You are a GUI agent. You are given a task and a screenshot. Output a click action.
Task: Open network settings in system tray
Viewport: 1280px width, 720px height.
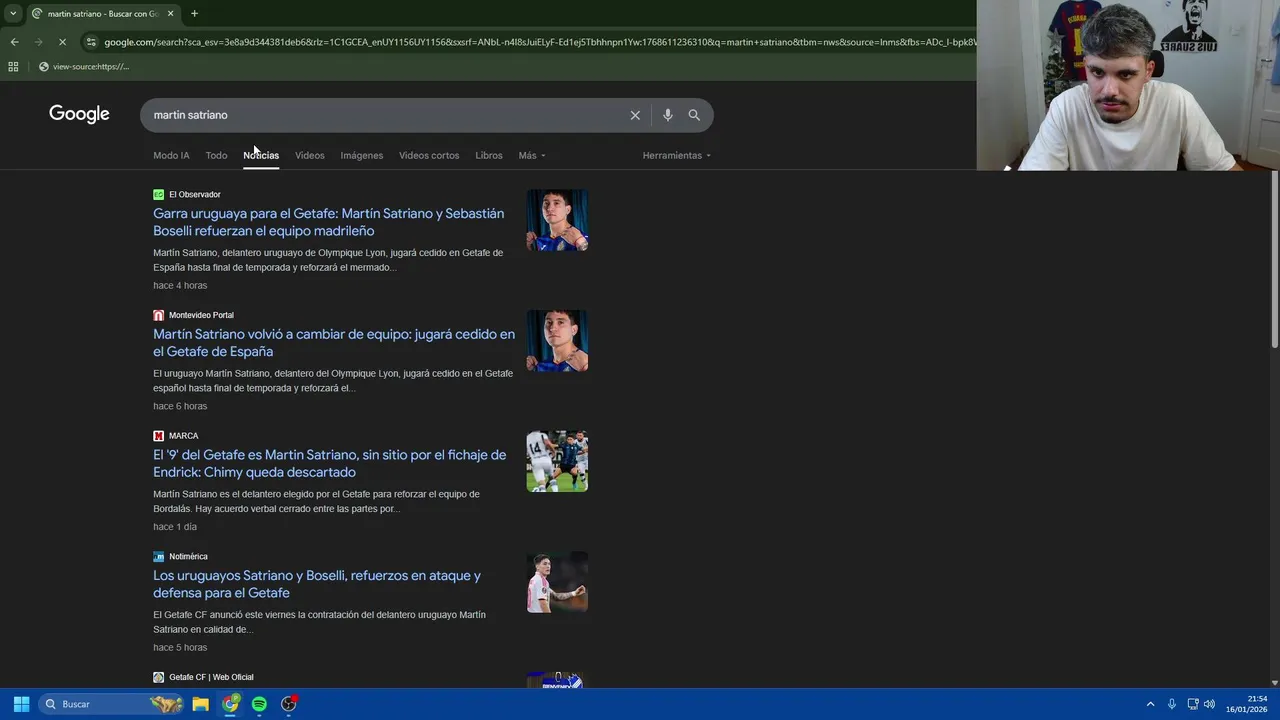coord(1193,704)
